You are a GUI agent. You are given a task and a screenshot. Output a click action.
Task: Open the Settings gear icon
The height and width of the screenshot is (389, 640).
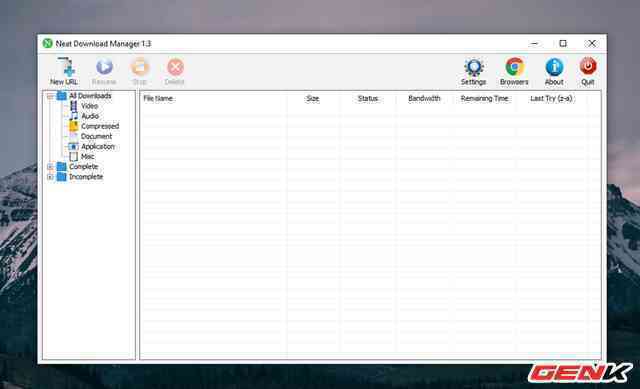tap(474, 67)
